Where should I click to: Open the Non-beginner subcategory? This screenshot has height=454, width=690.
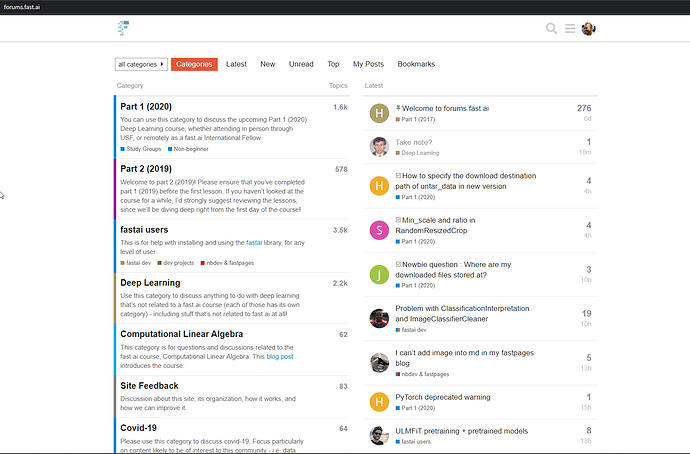coord(188,149)
